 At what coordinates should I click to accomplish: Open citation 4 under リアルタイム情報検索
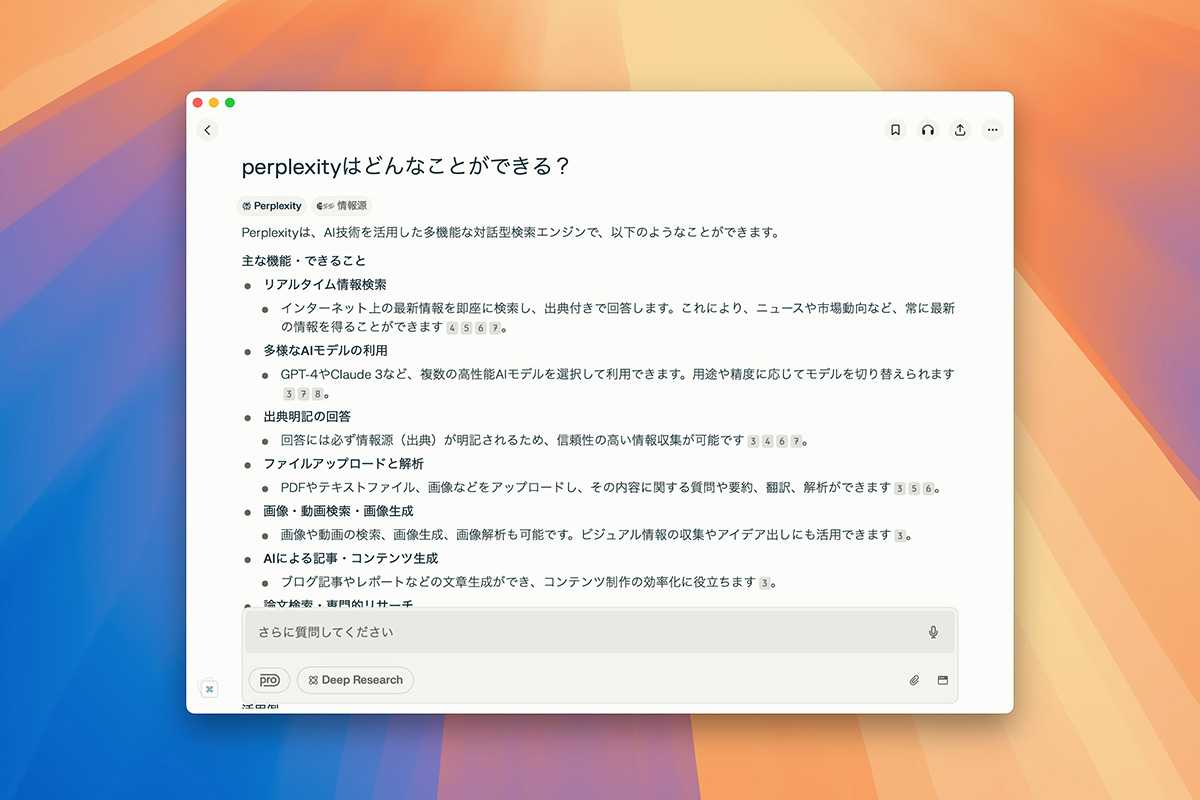click(452, 328)
